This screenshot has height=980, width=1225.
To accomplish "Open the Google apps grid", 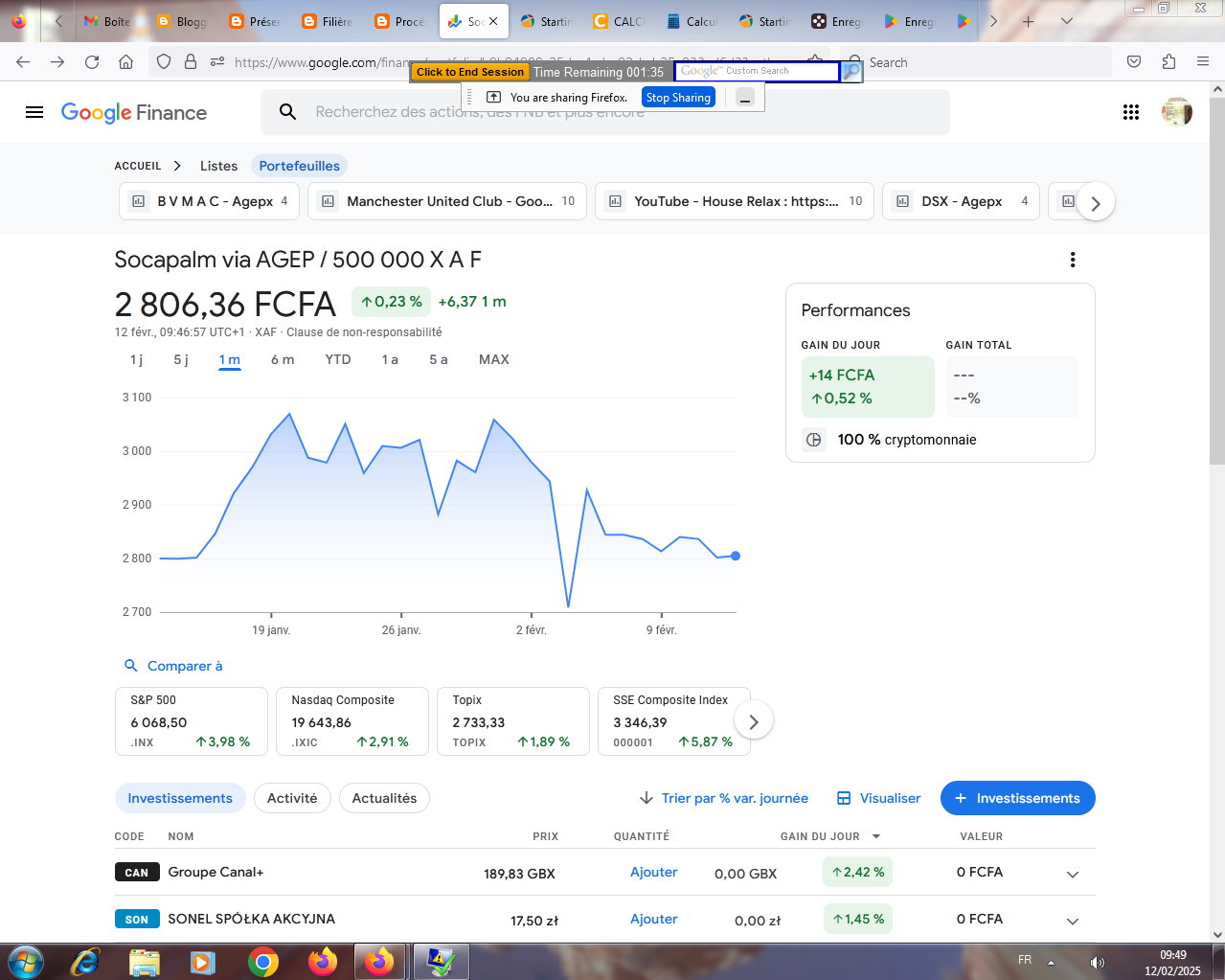I will (1131, 112).
